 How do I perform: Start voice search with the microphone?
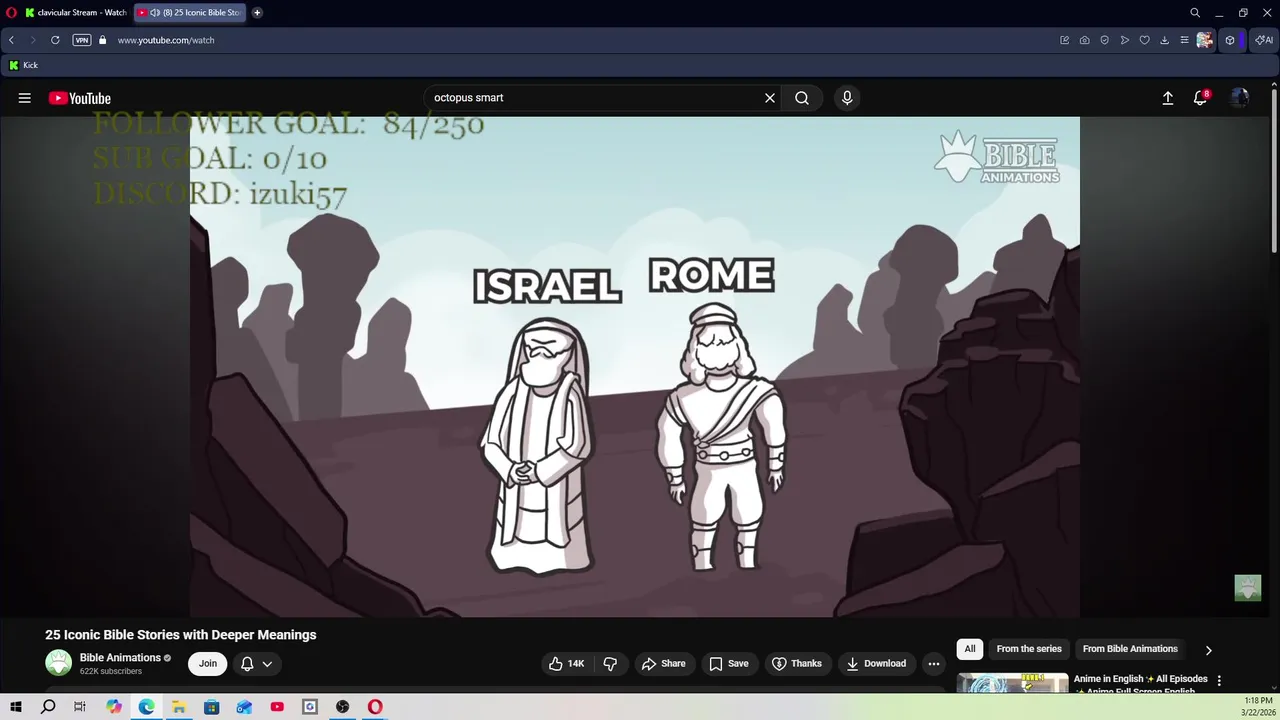pos(847,98)
